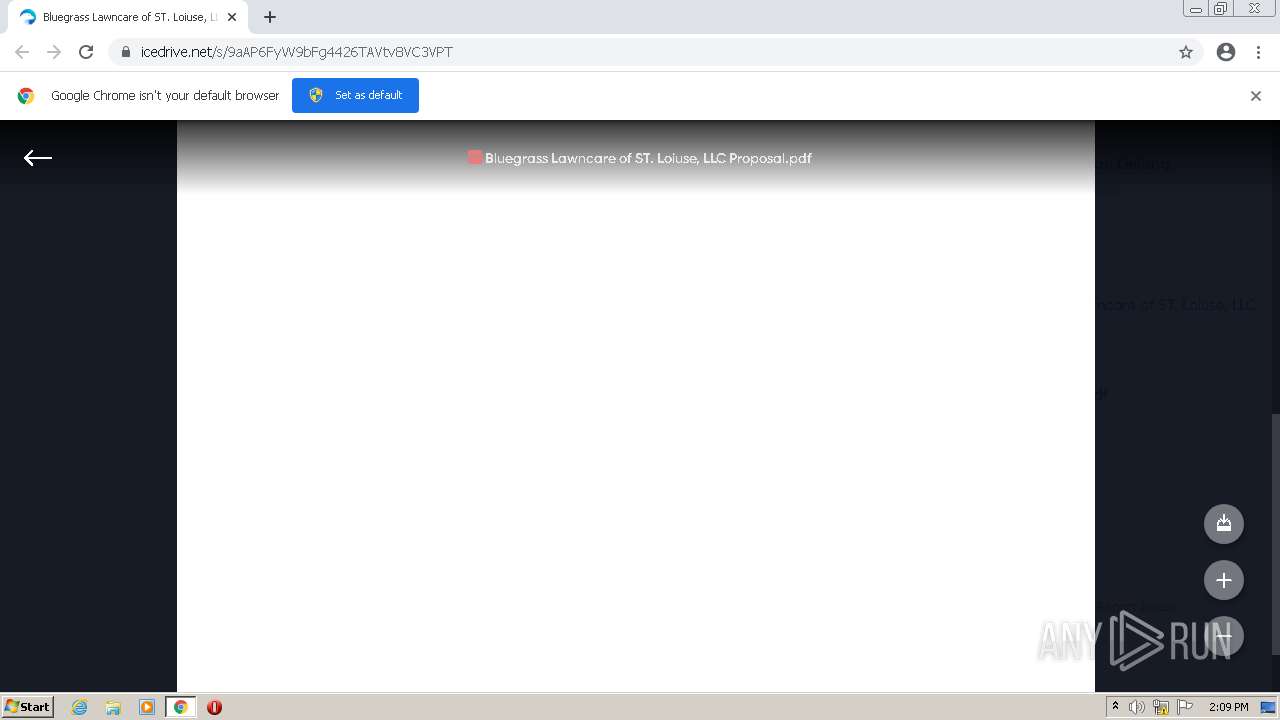Click Chrome's forward navigation arrow

[x=54, y=52]
